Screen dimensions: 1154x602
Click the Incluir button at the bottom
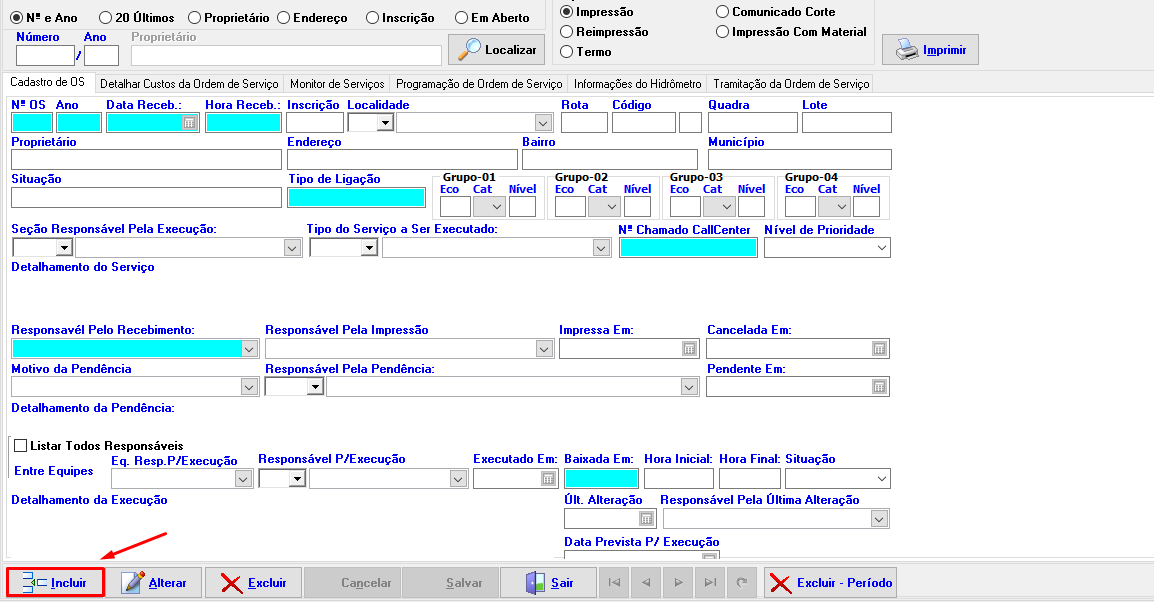pyautogui.click(x=55, y=582)
